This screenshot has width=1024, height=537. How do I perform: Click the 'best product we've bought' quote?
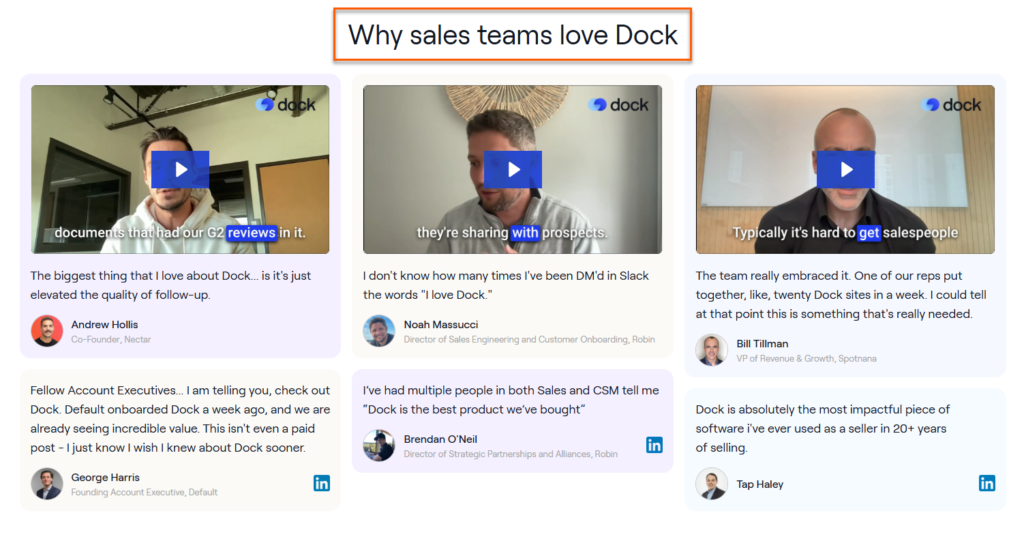(511, 400)
